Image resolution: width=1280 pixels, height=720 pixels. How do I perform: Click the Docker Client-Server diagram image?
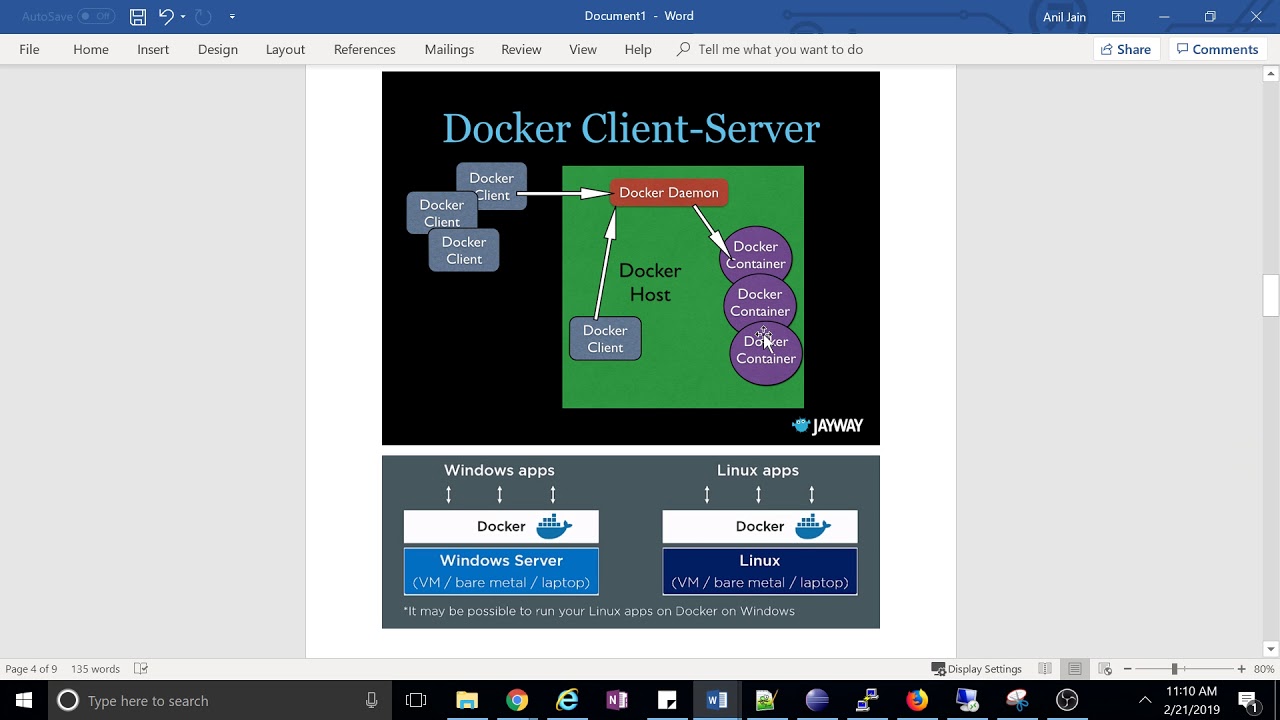tap(631, 258)
